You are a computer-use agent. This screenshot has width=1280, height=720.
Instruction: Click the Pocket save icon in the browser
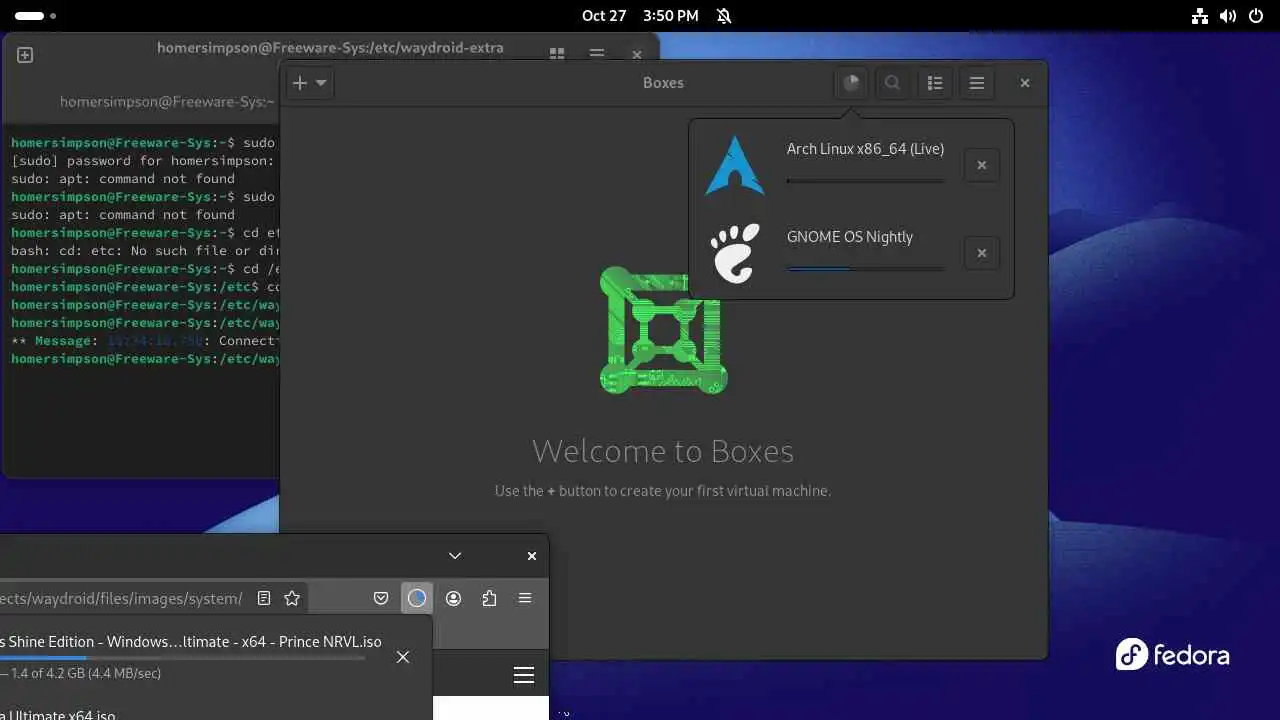pyautogui.click(x=381, y=598)
